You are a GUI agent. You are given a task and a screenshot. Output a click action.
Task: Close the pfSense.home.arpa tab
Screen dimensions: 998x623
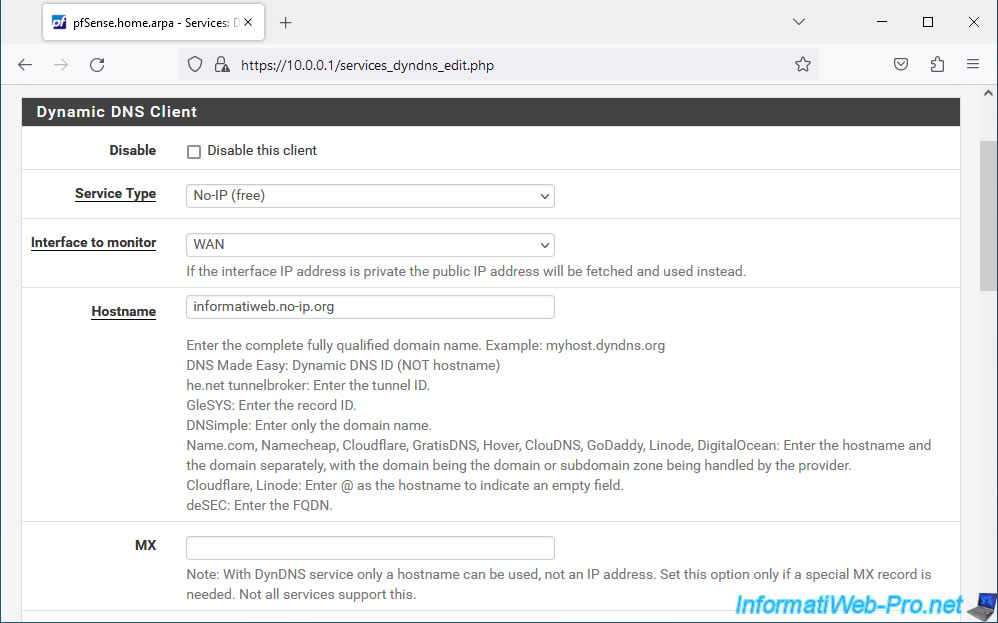pos(248,23)
